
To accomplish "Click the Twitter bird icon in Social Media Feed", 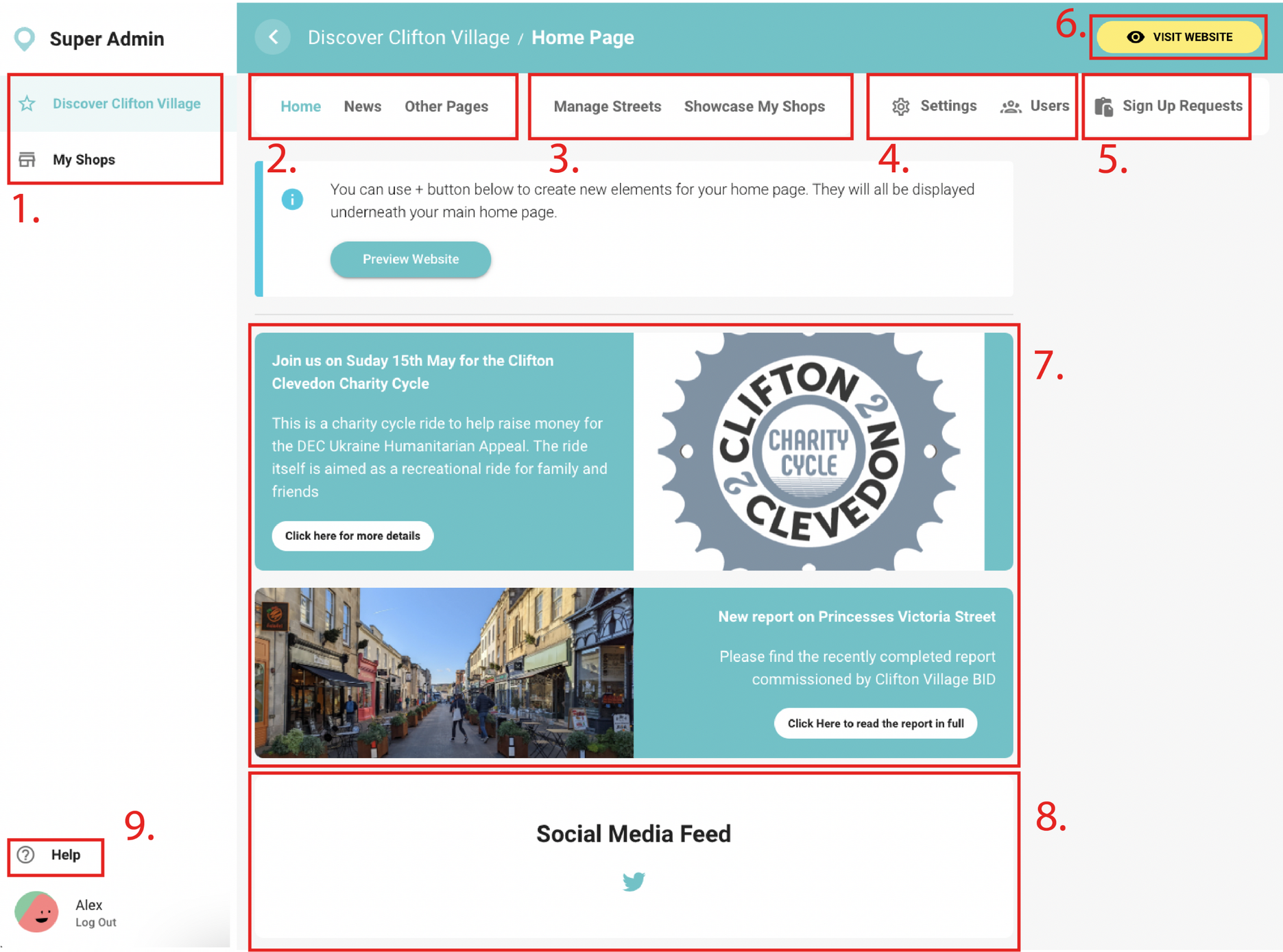I will (x=634, y=881).
